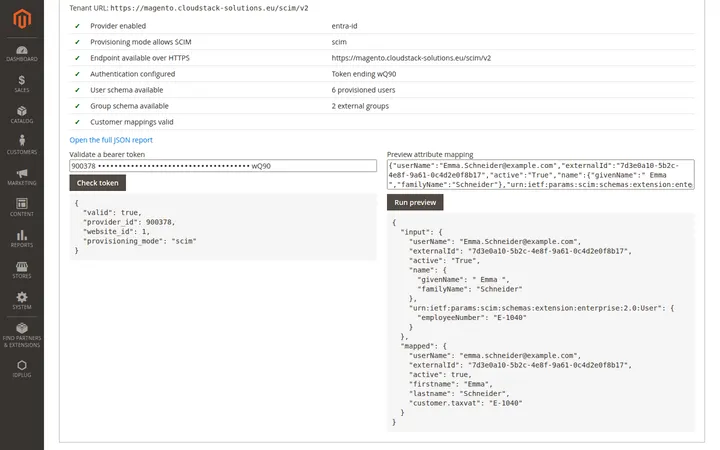The width and height of the screenshot is (720, 450).
Task: Click the "valid": true result line
Action: [112, 213]
